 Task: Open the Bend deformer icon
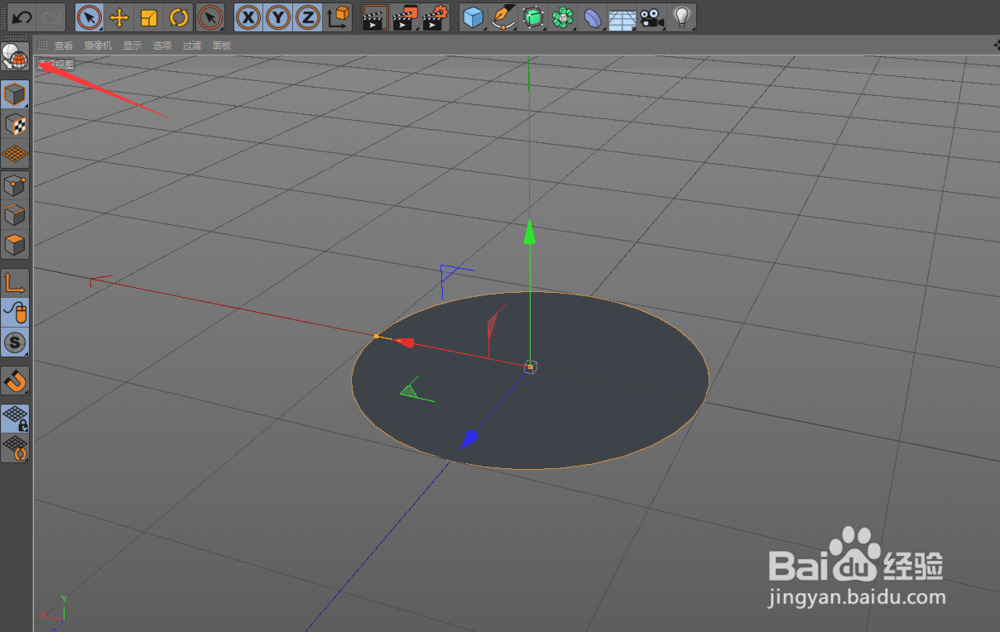[x=592, y=17]
